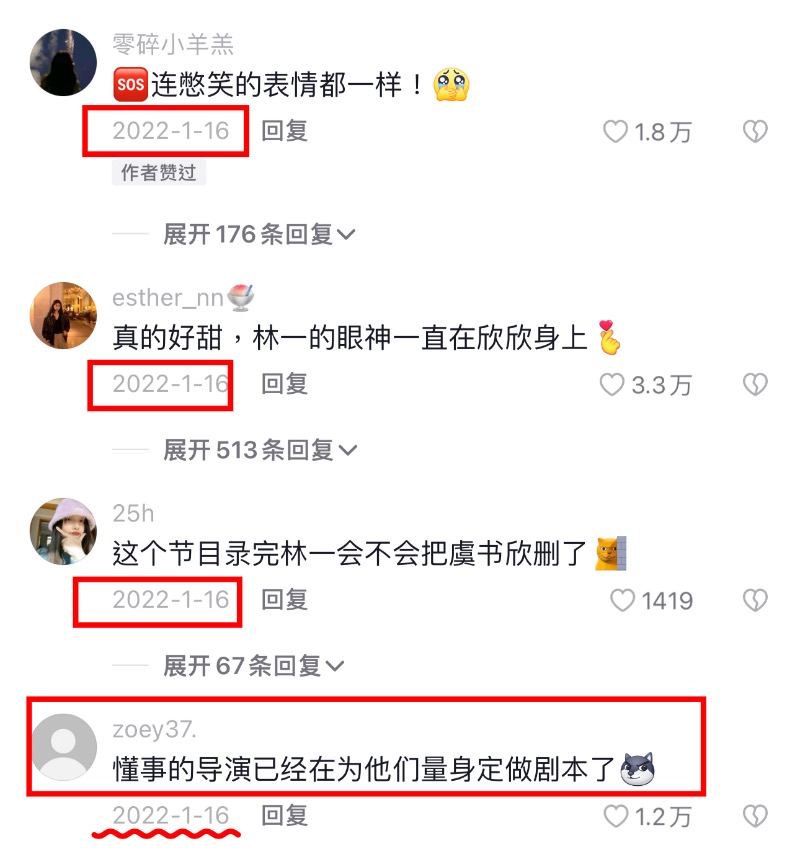Reply to zoey37's comment

(284, 816)
